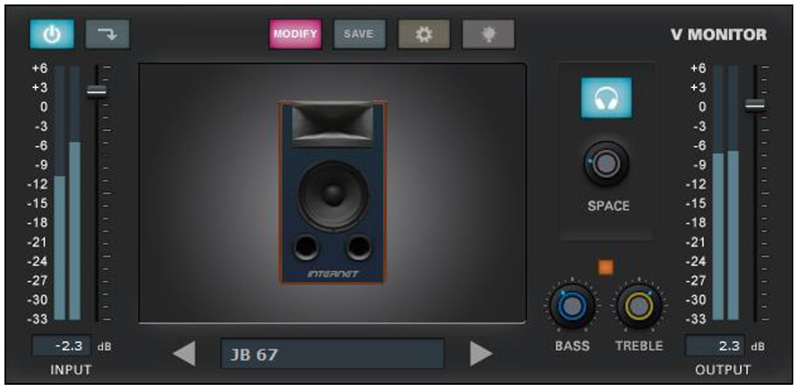Go to next speaker with right arrow
The height and width of the screenshot is (390, 800).
pos(481,354)
